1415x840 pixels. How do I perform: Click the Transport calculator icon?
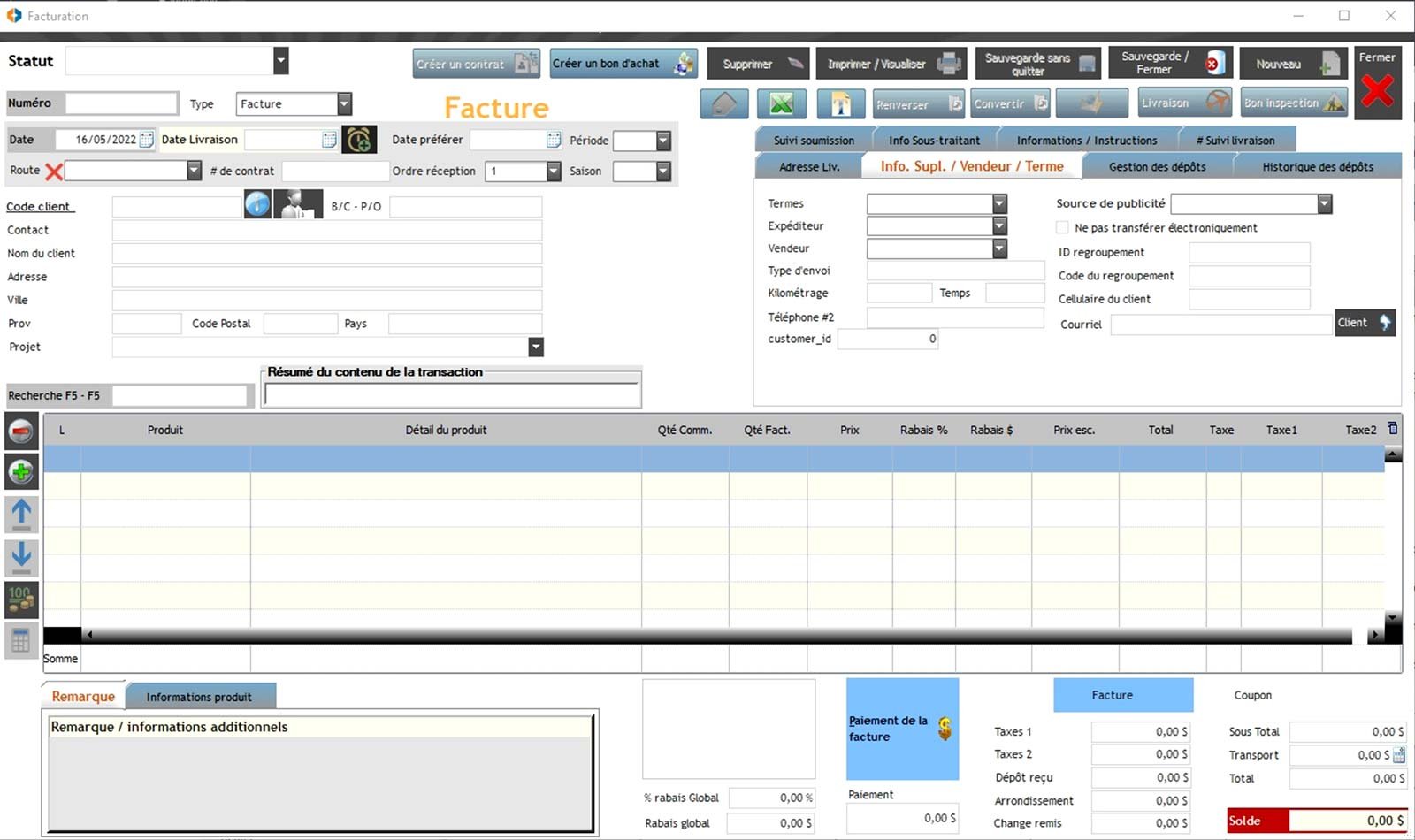coord(1399,755)
